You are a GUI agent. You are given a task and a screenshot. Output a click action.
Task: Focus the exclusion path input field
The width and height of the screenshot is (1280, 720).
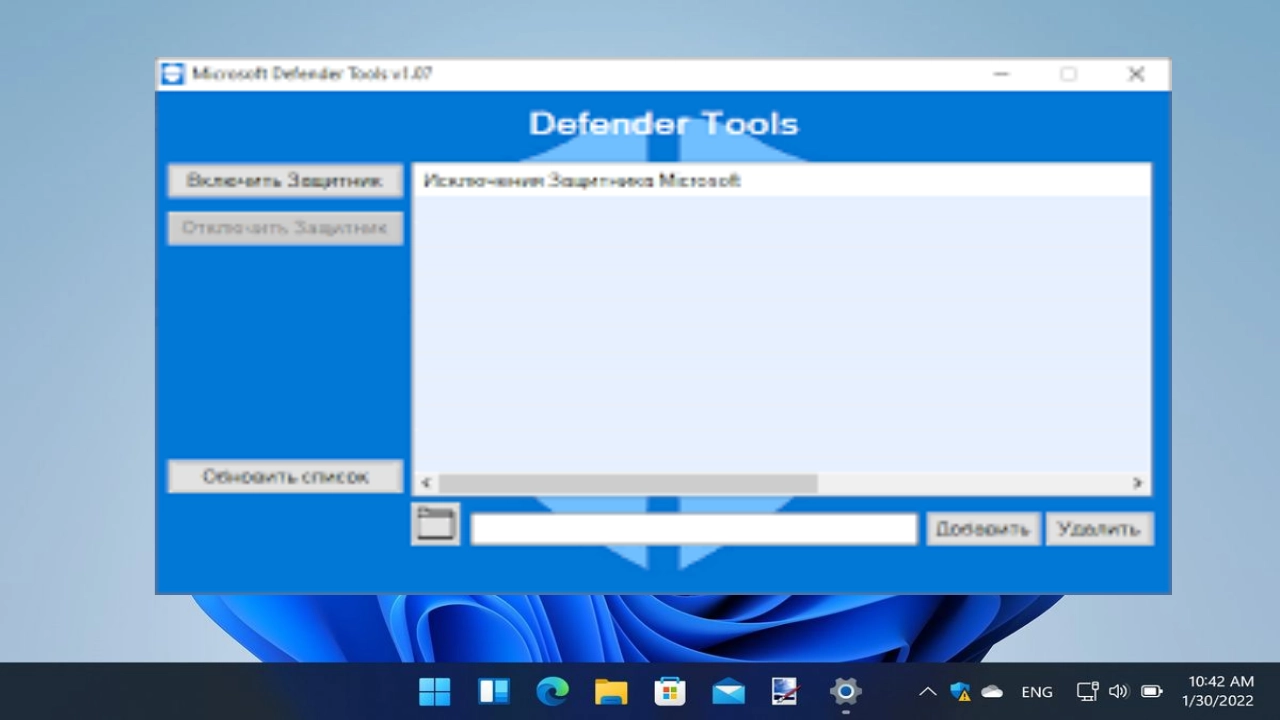coord(693,529)
